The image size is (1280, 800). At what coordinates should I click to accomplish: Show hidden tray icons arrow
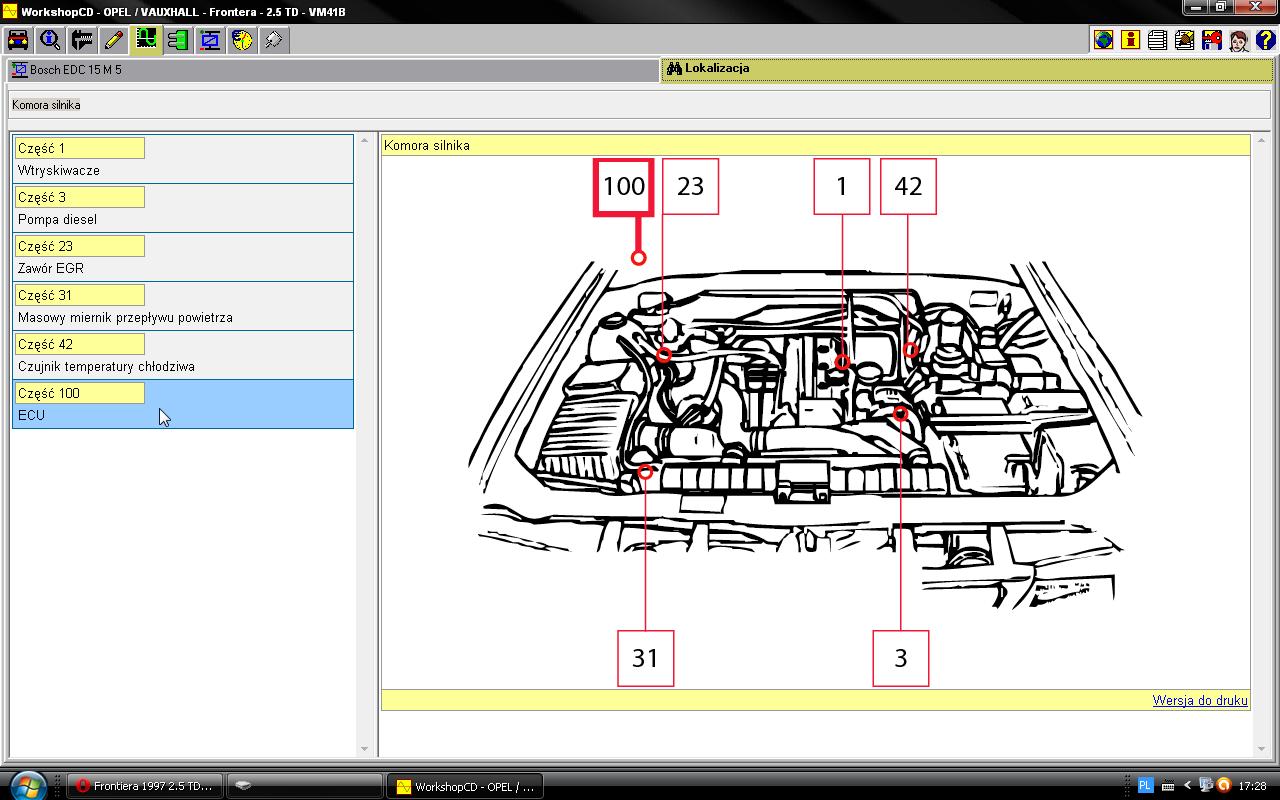[1188, 786]
